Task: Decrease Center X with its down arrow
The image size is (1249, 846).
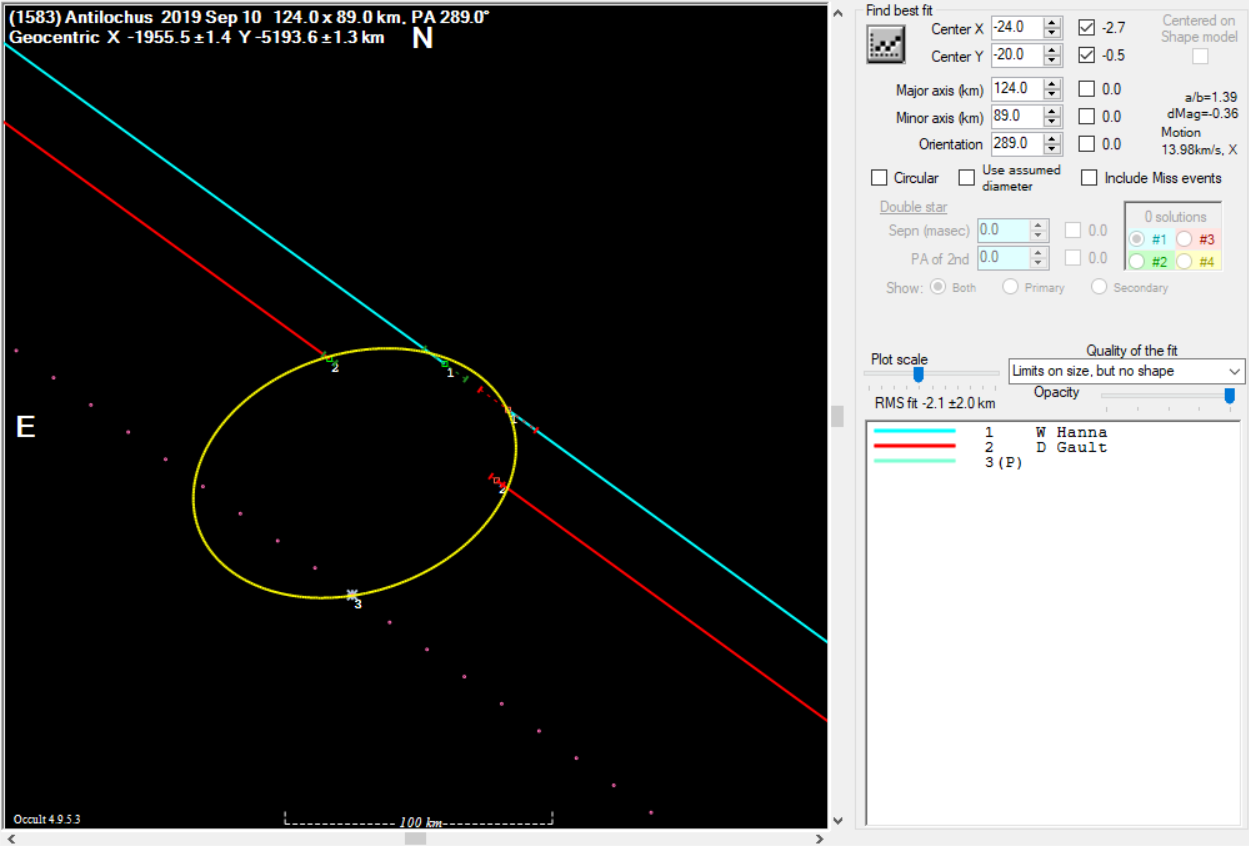Action: pos(1052,33)
